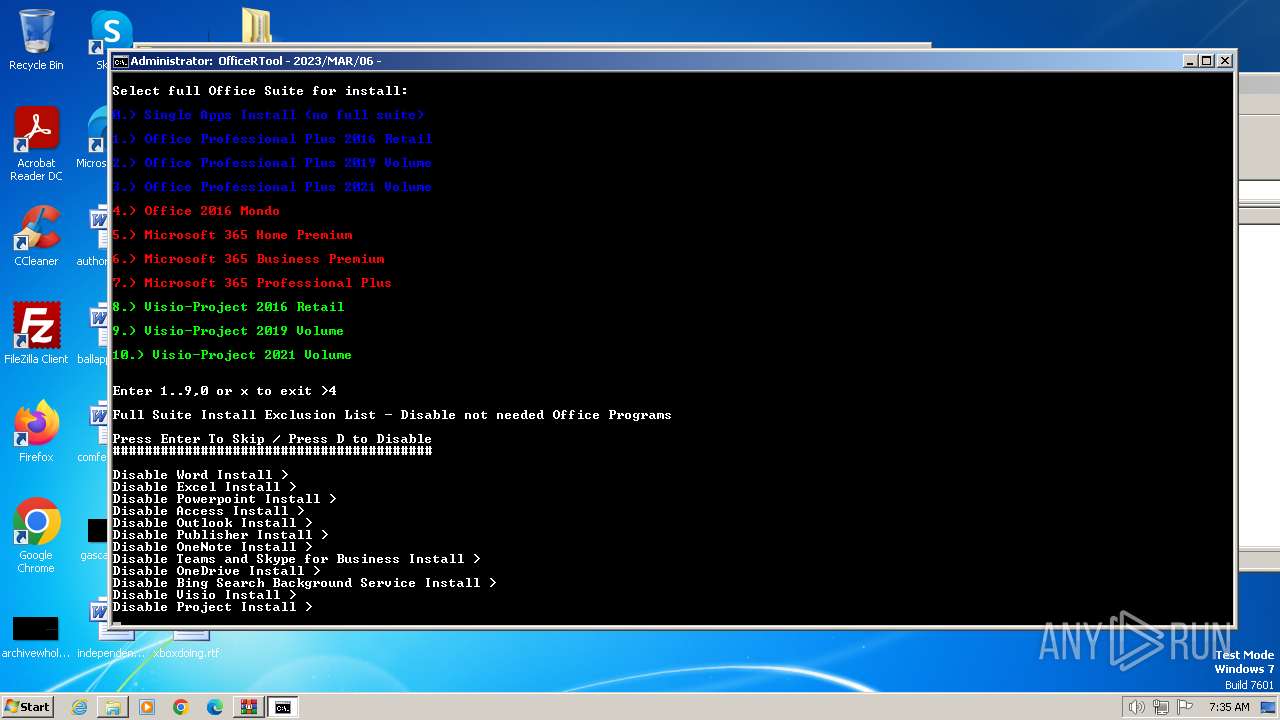Click 'Microsoft 365 Business Premium' option text
The height and width of the screenshot is (720, 1280).
[x=264, y=259]
